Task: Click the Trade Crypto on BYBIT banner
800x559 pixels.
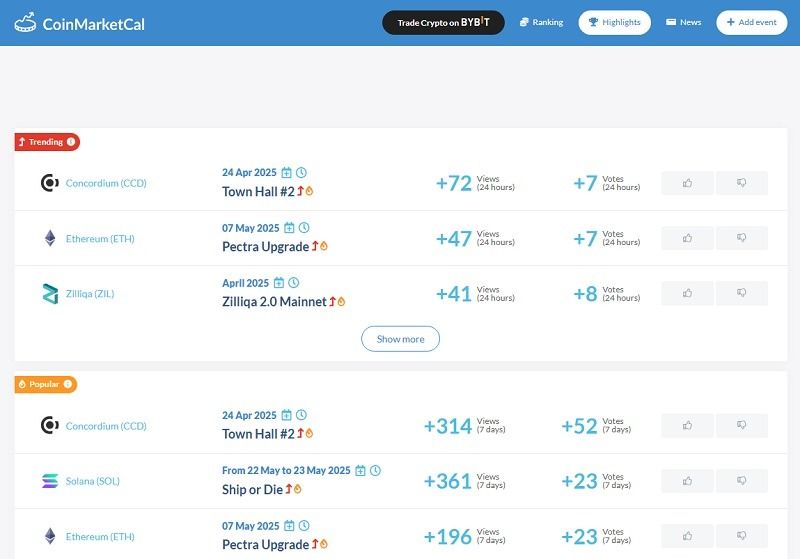Action: point(443,22)
